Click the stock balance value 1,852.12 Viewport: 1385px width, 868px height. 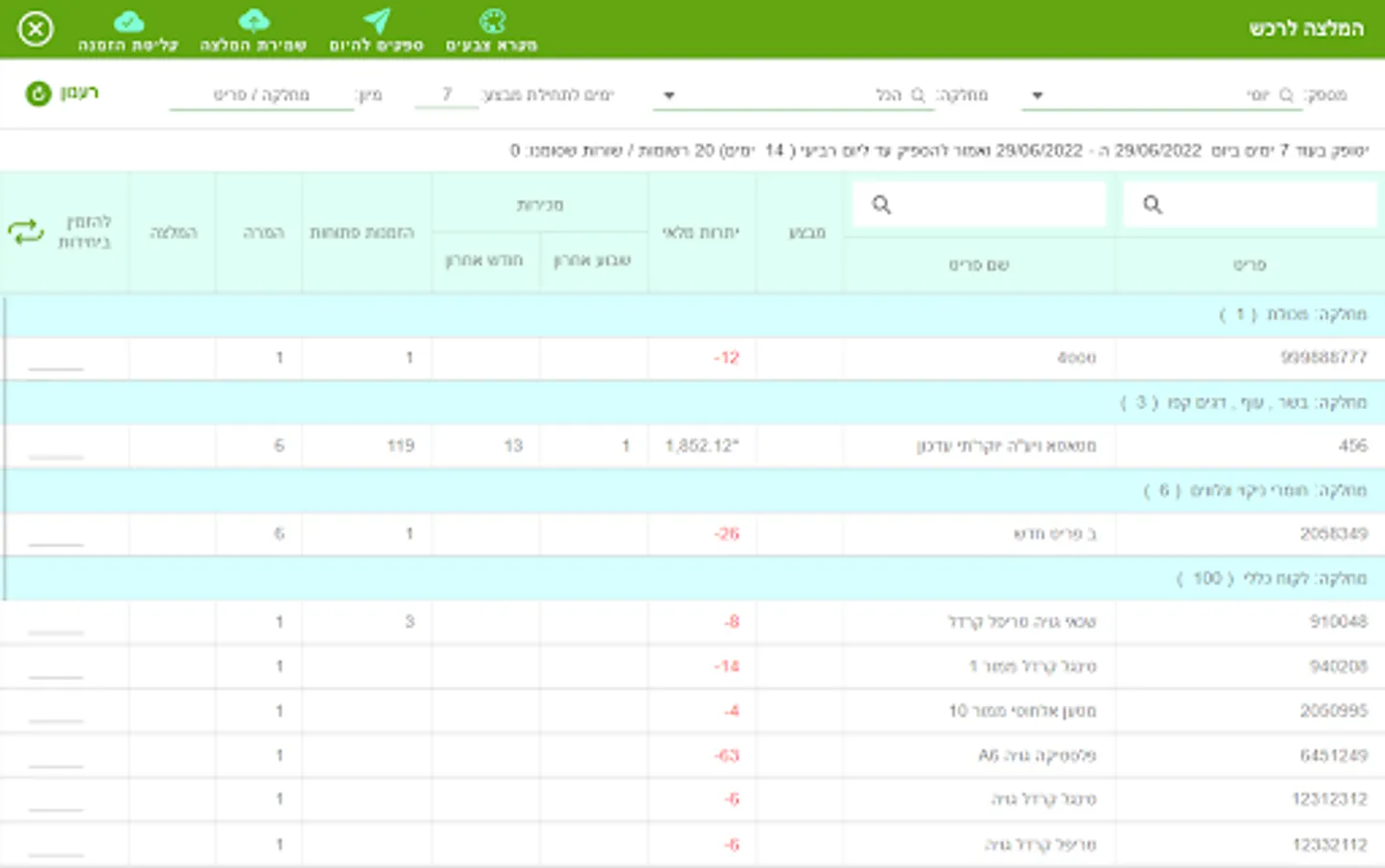pyautogui.click(x=701, y=446)
